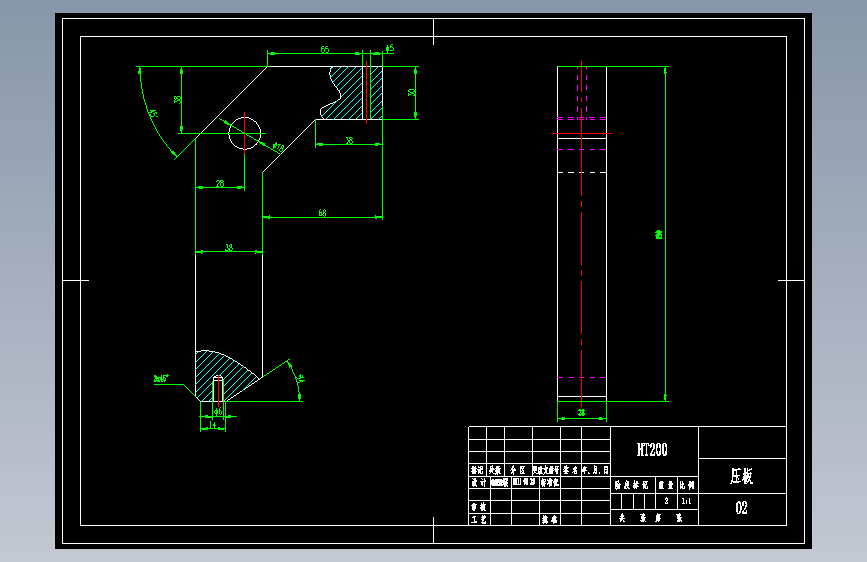Click the 28 width dimension under side view
Screen dimensions: 867x562
581,413
